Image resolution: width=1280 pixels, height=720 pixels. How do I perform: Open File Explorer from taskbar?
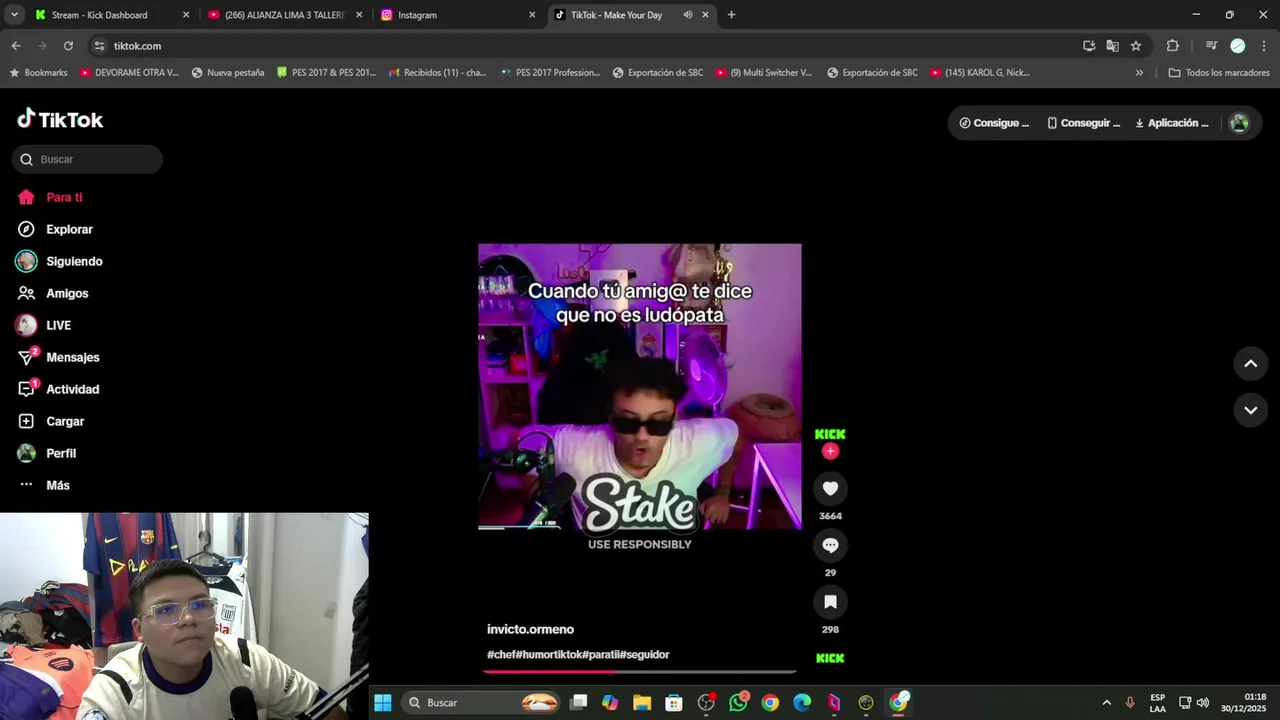point(642,703)
